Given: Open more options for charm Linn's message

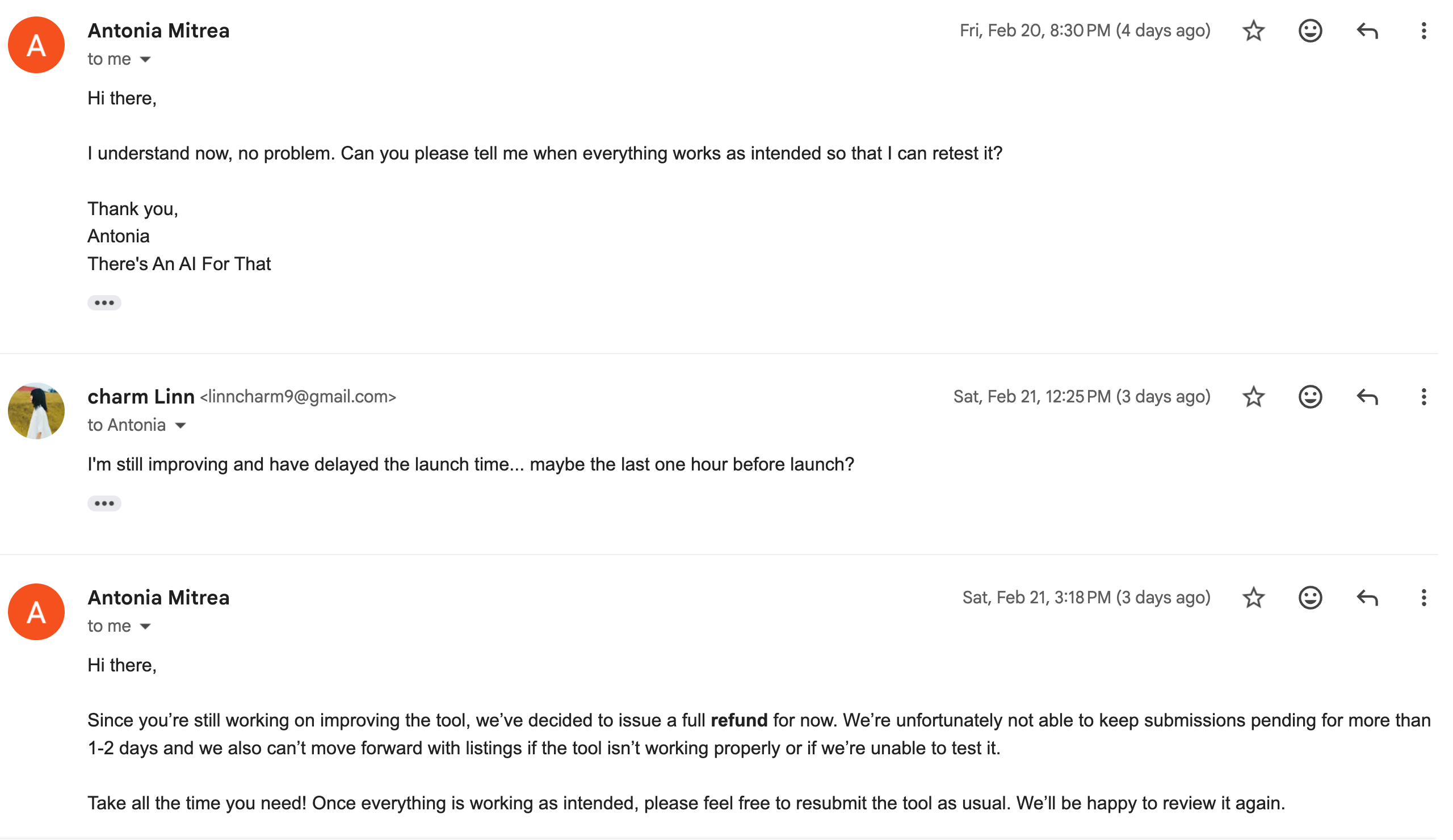Looking at the screenshot, I should pyautogui.click(x=1423, y=397).
